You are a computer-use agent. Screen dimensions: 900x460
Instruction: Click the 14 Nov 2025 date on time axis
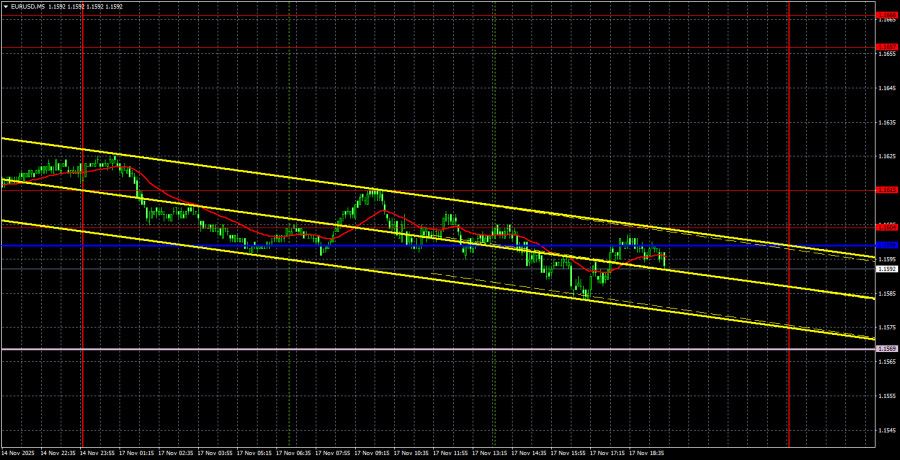(20, 453)
